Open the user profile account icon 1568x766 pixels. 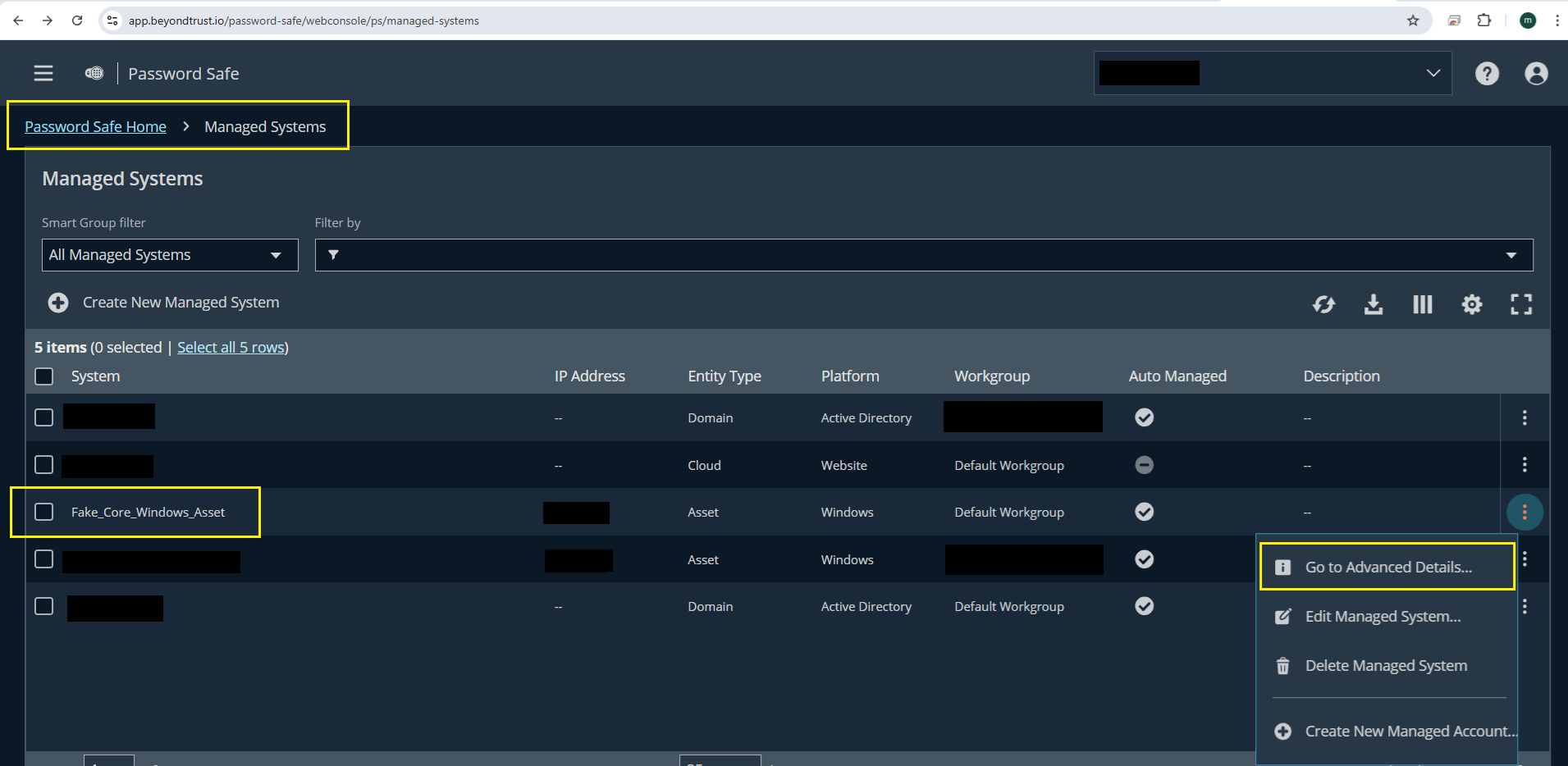coord(1536,74)
